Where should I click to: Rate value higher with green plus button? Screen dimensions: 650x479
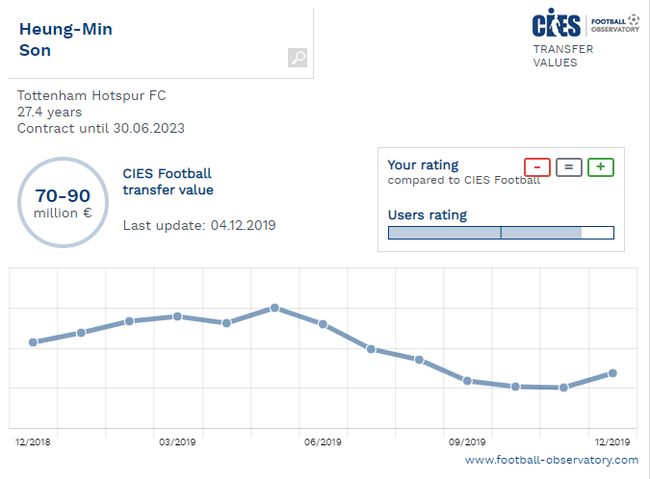point(601,167)
